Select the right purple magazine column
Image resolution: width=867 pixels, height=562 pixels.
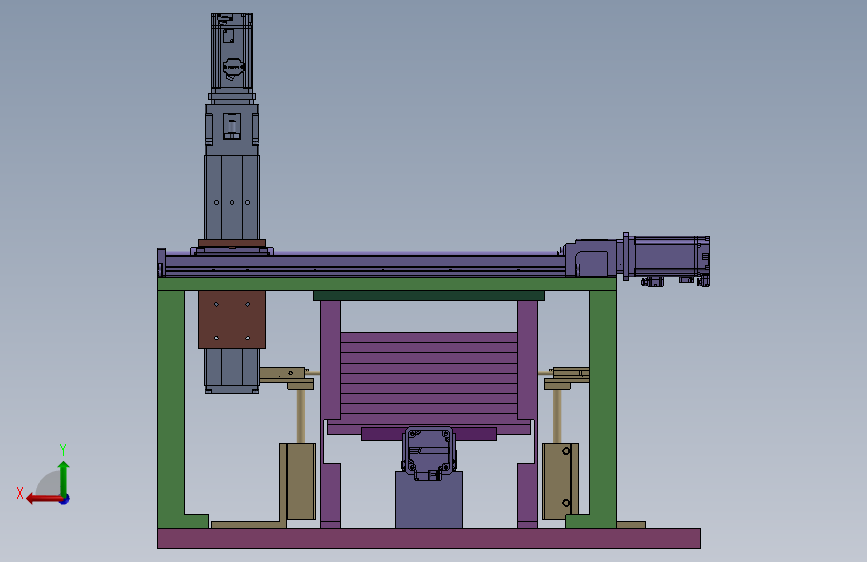(527, 360)
